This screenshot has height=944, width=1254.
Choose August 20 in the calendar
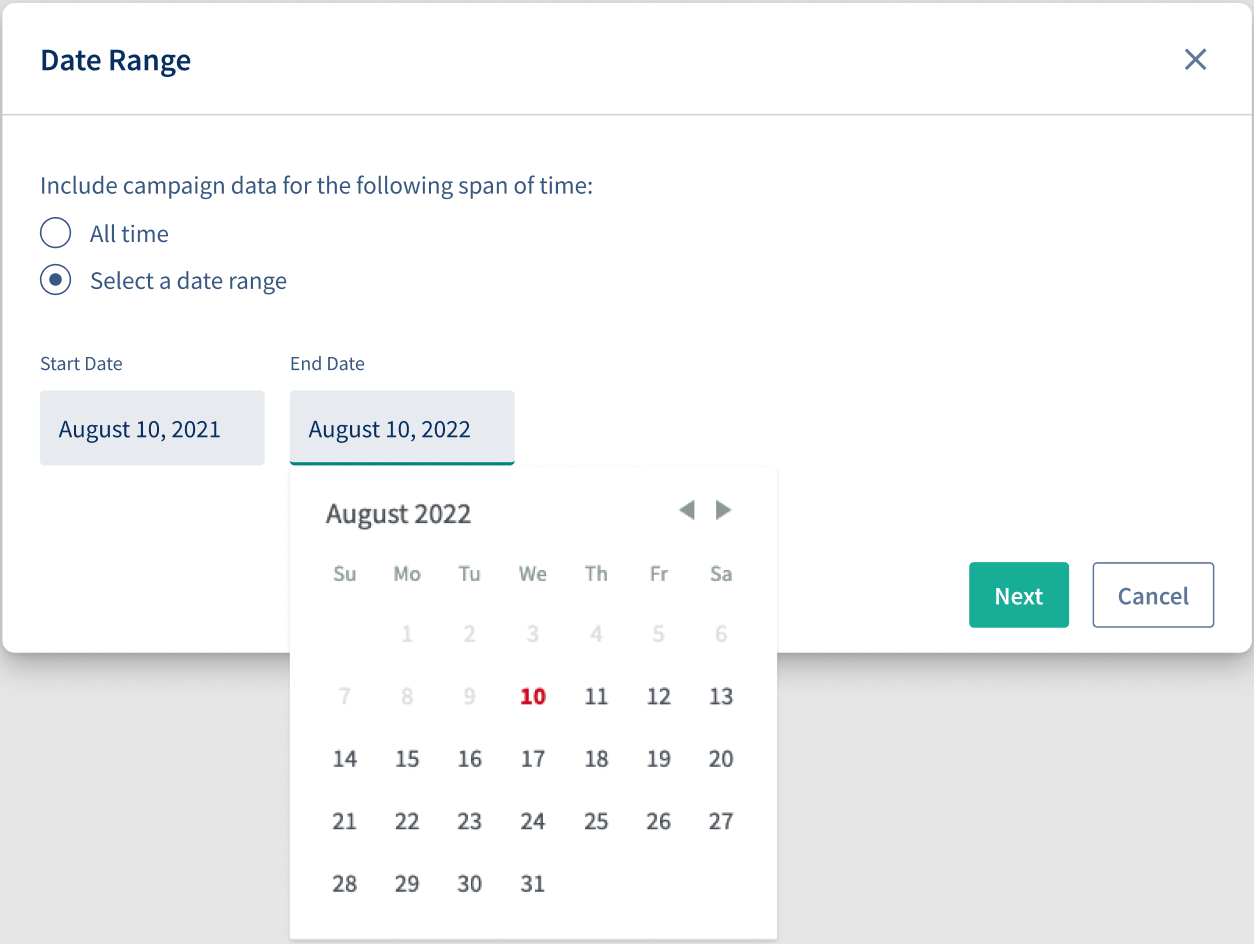point(721,759)
